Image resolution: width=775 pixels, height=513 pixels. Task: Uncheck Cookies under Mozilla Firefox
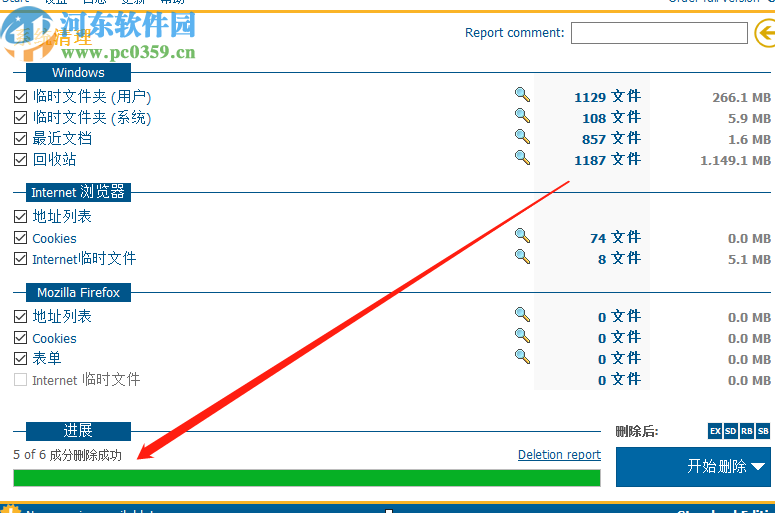[x=20, y=338]
